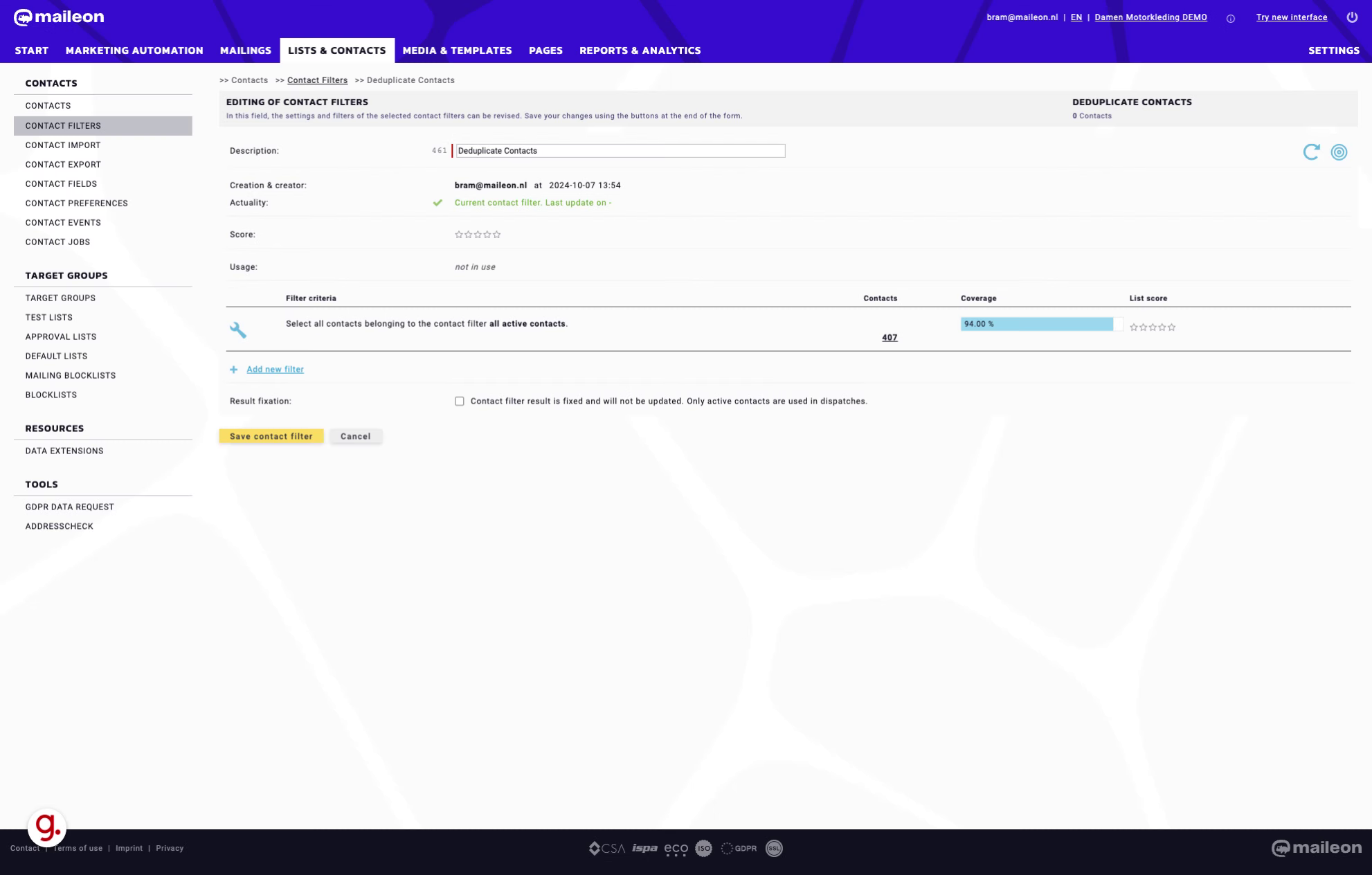Click the ispa logo in footer

click(644, 848)
